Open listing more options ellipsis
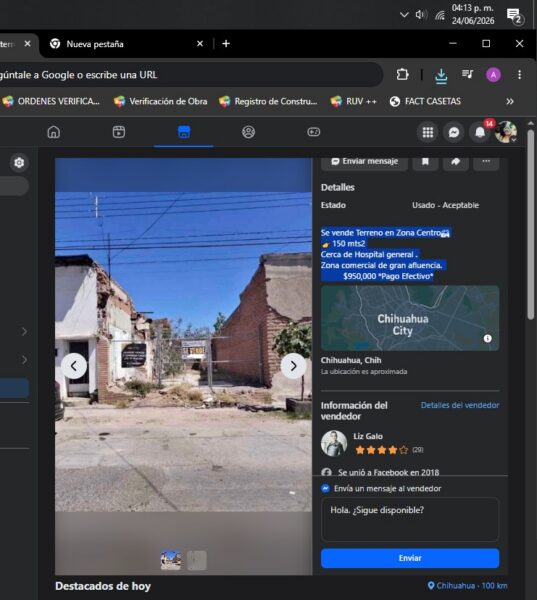 [x=486, y=162]
